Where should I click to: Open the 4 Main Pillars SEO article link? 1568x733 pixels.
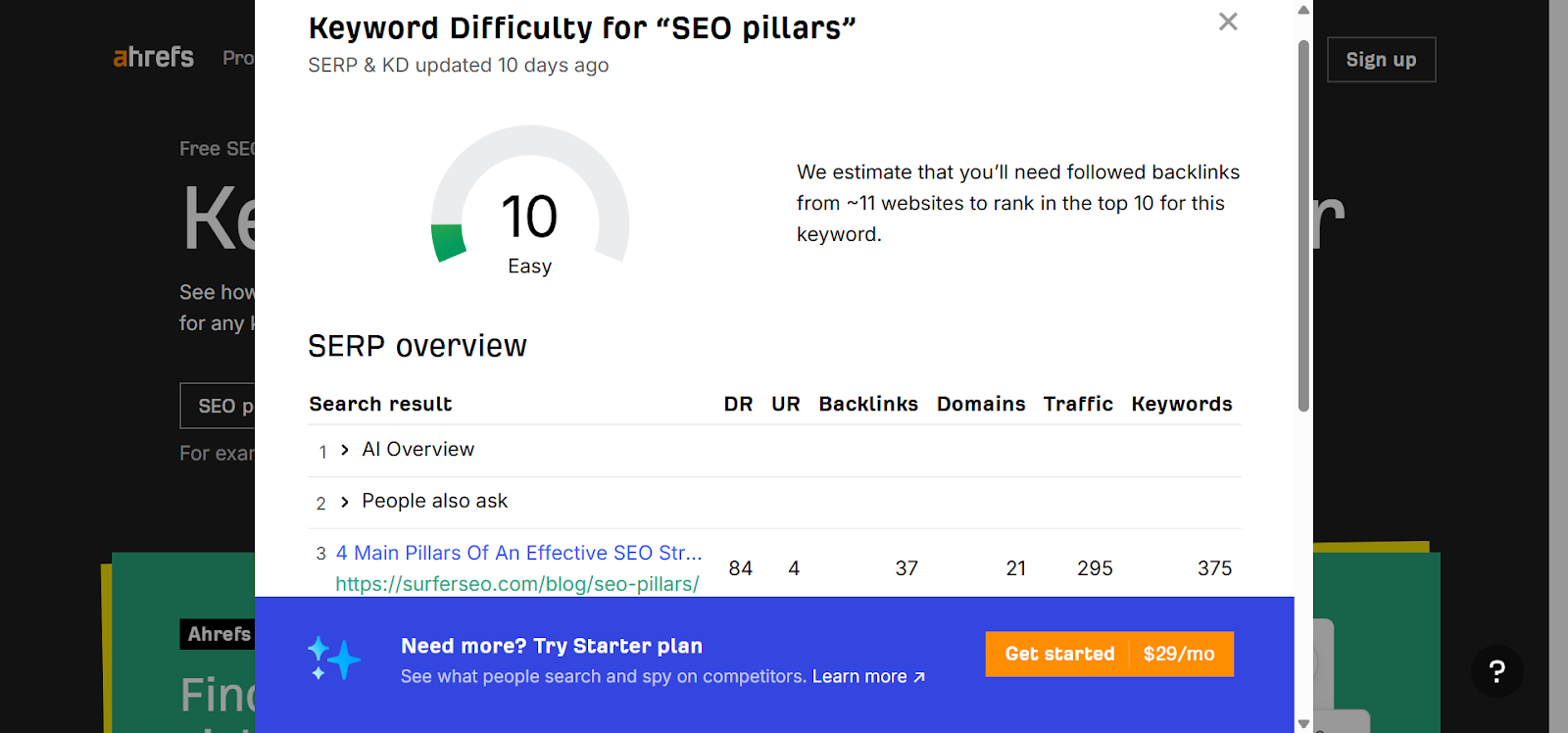pos(518,553)
